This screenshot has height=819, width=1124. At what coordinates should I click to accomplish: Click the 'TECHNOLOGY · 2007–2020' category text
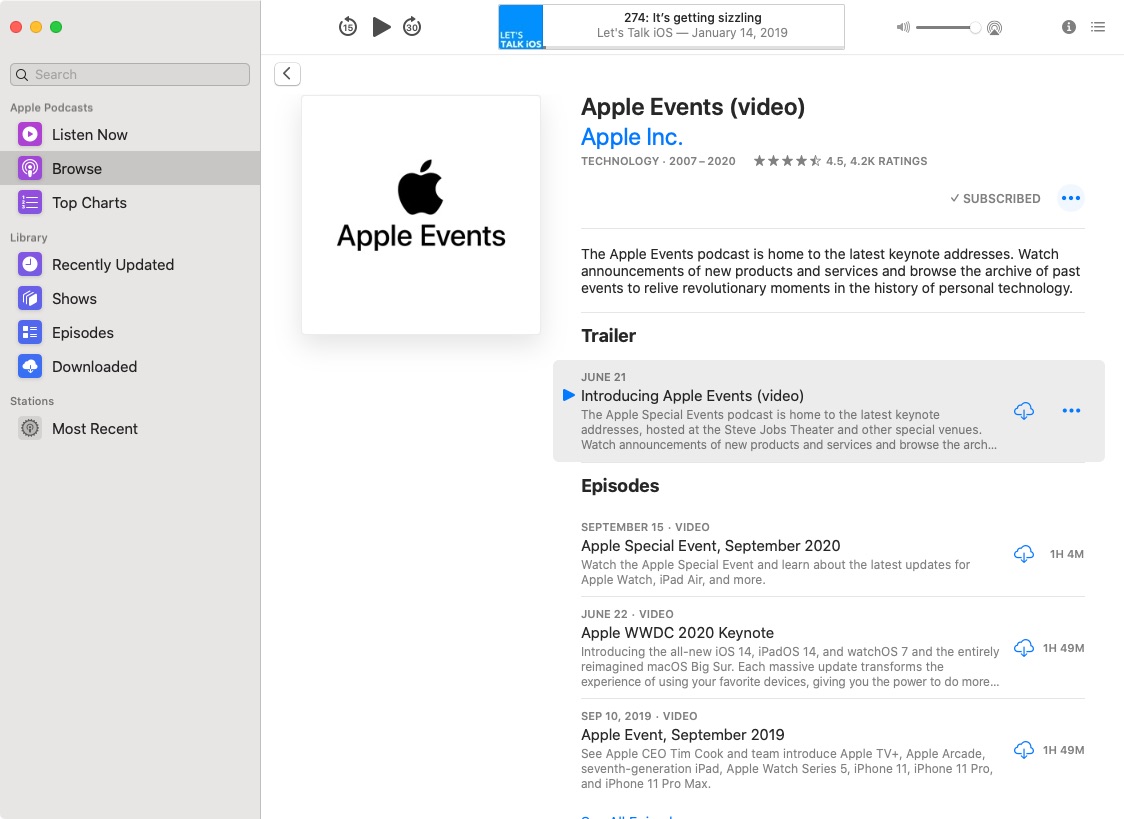[658, 161]
